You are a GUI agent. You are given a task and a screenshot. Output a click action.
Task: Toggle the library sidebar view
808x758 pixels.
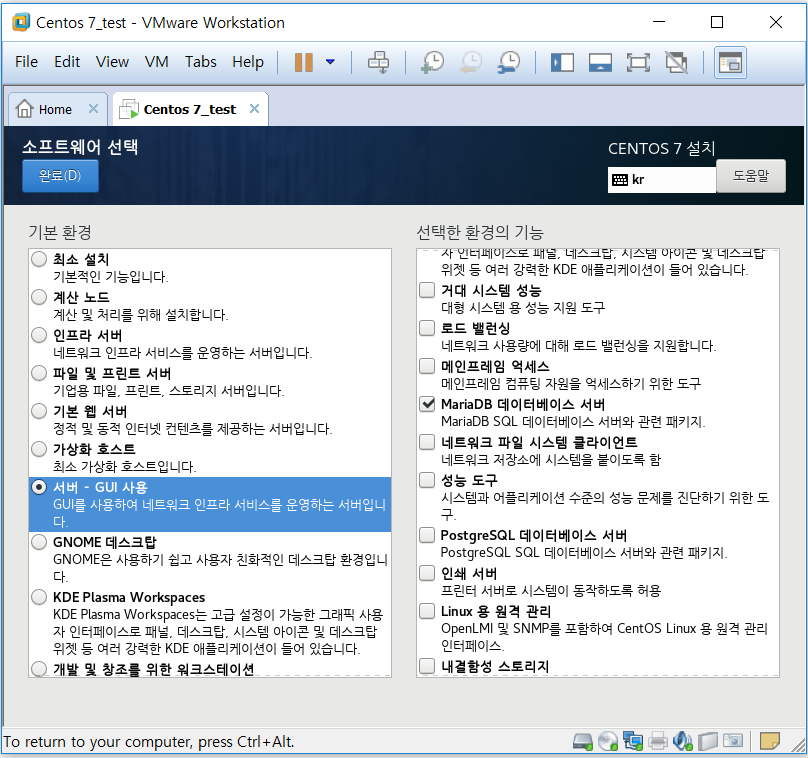point(562,63)
